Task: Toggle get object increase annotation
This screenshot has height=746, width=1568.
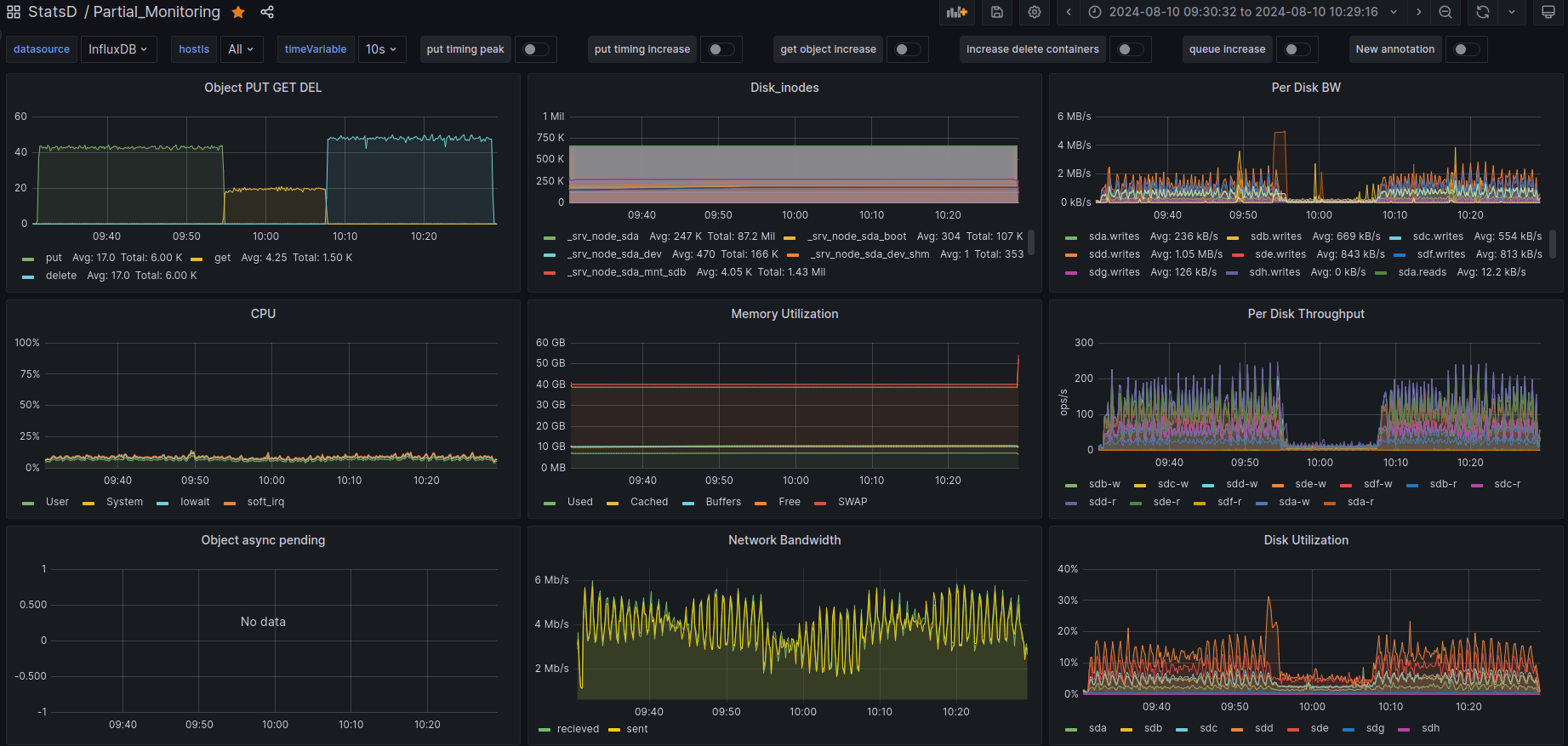Action: [907, 49]
